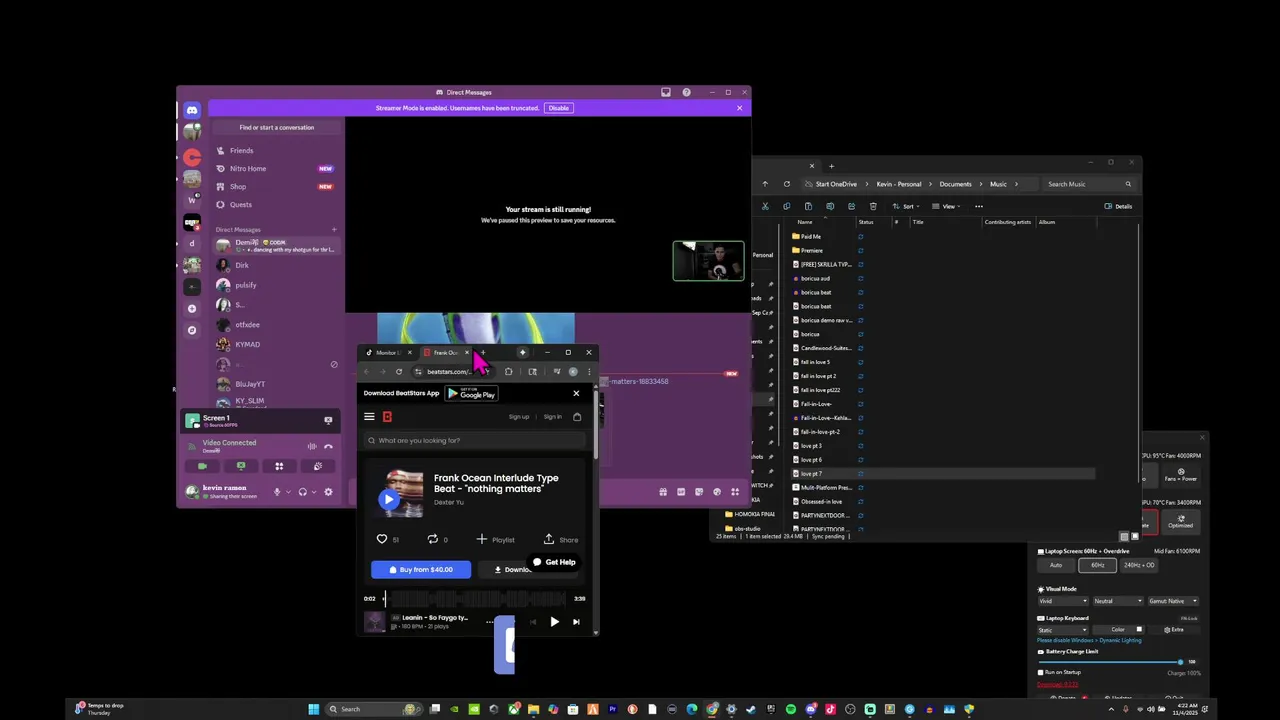Screen dimensions: 1280x720
Task: Like the beat with heart icon
Action: click(381, 539)
